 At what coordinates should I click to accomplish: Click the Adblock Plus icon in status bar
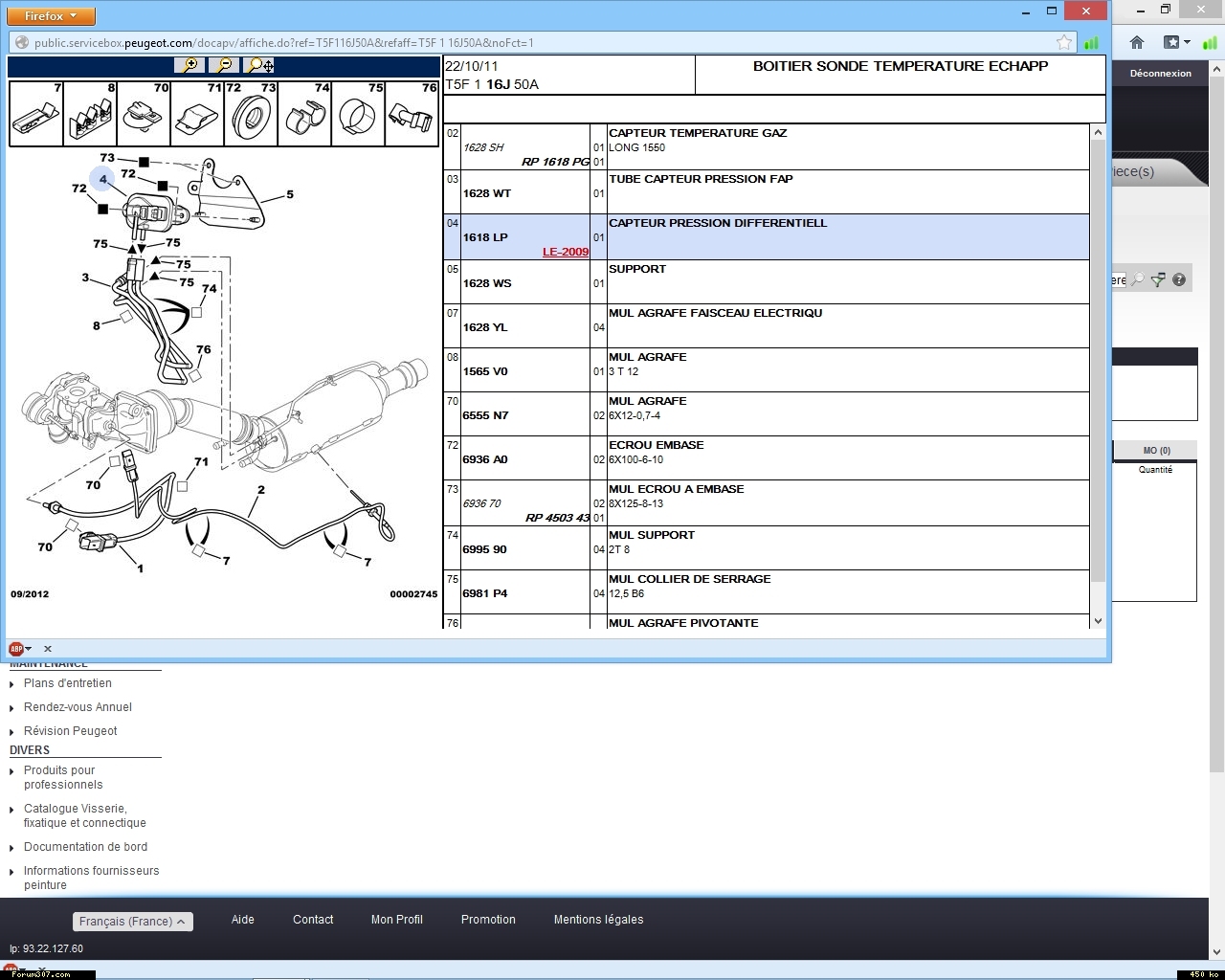[x=16, y=648]
